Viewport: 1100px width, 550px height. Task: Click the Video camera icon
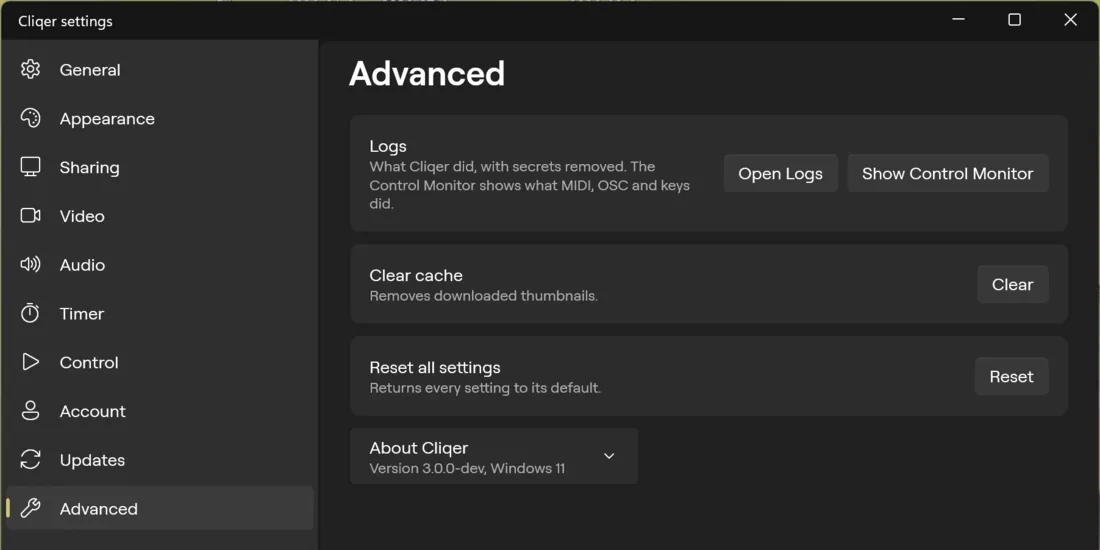point(30,215)
